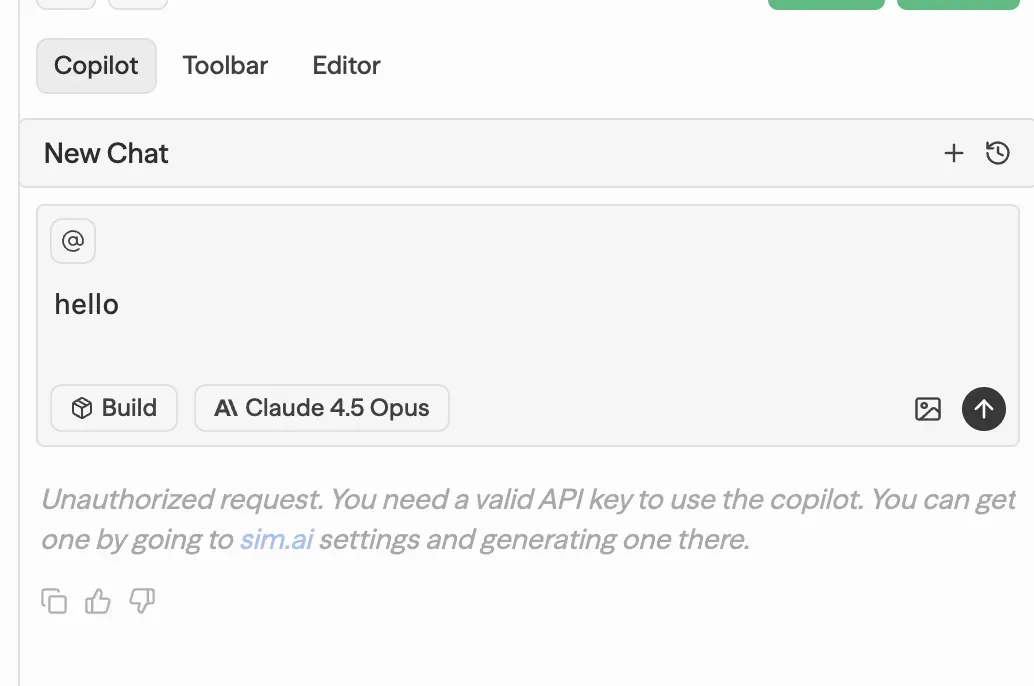Copy the error response message

tap(54, 601)
